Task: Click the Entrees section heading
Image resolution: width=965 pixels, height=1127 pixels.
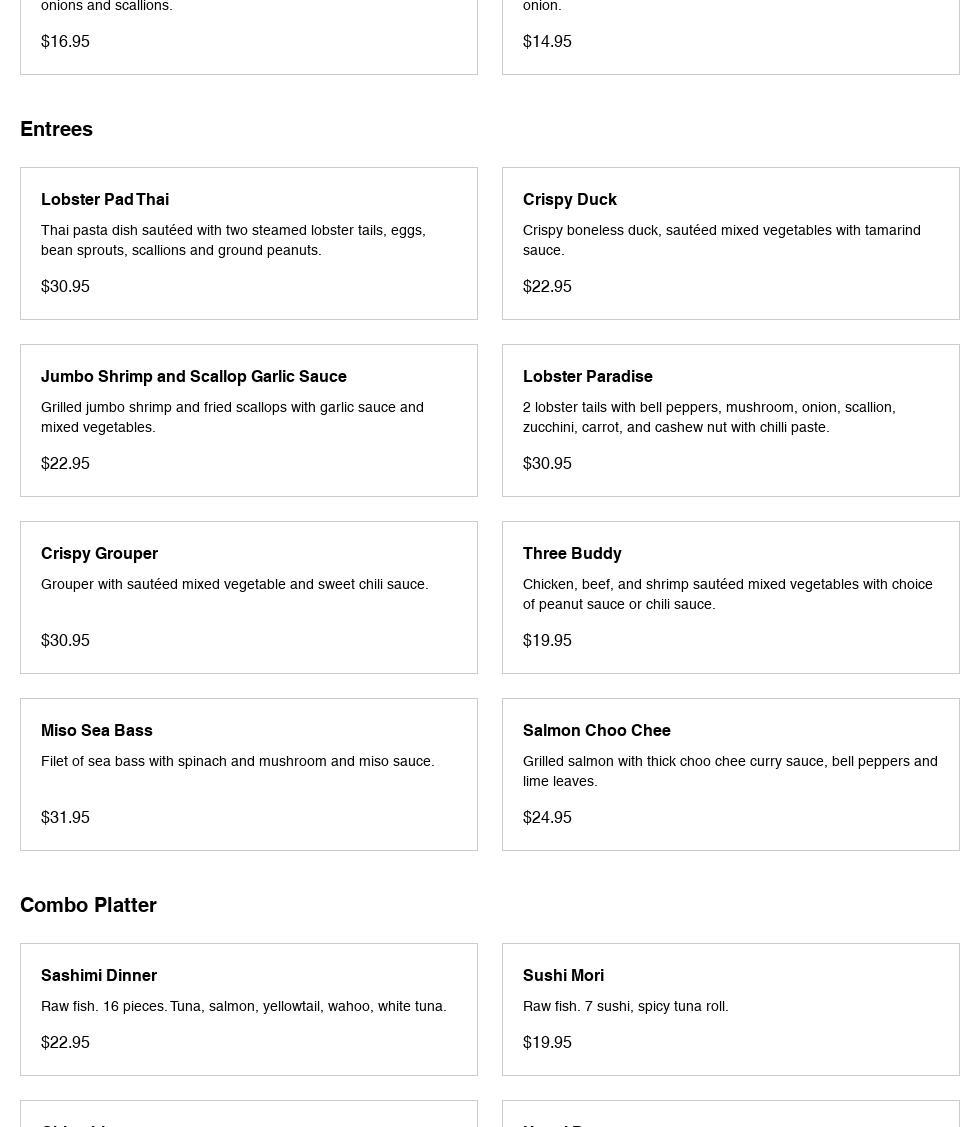Action: tap(56, 129)
